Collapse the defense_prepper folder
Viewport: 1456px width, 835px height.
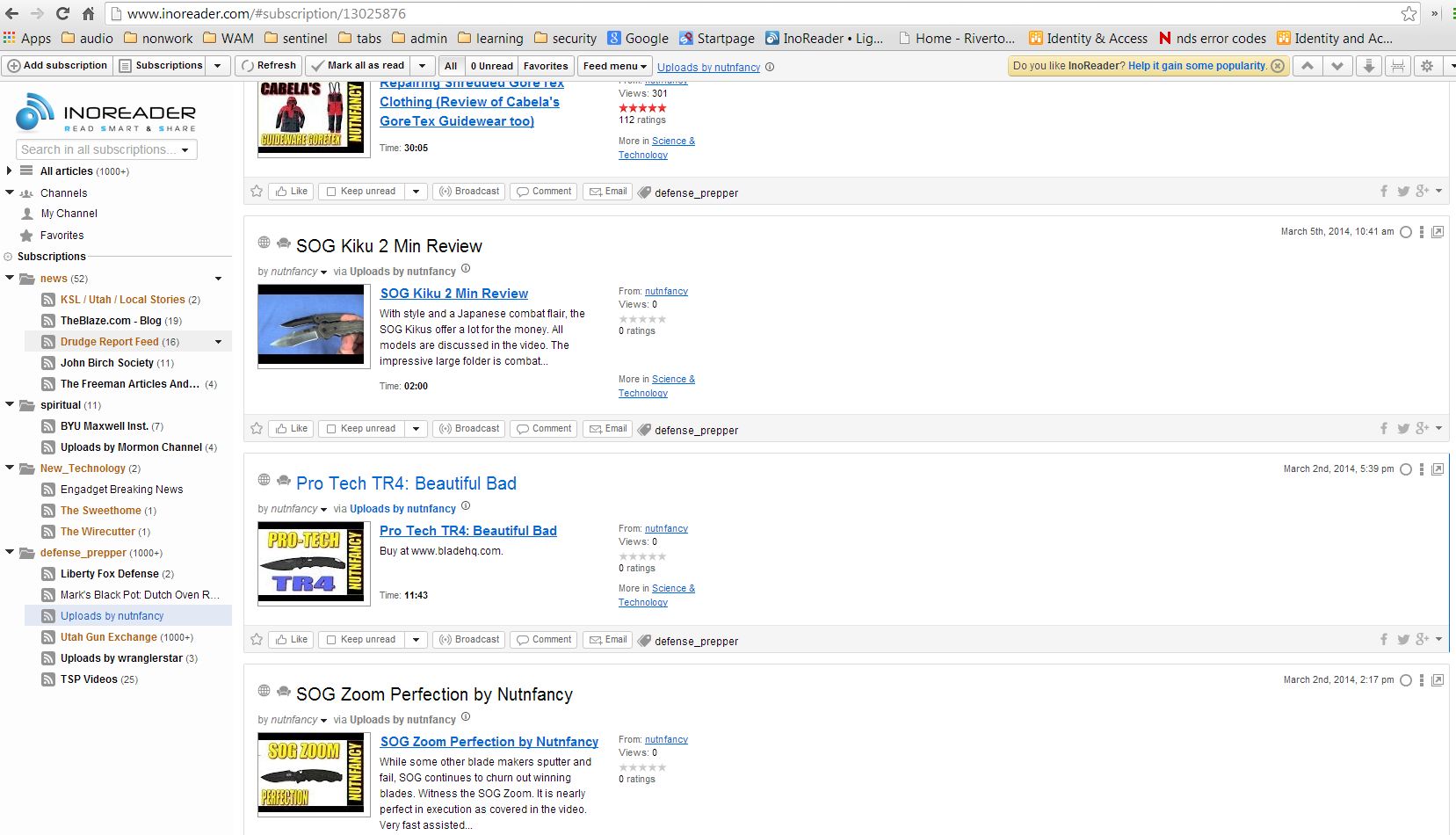click(10, 552)
